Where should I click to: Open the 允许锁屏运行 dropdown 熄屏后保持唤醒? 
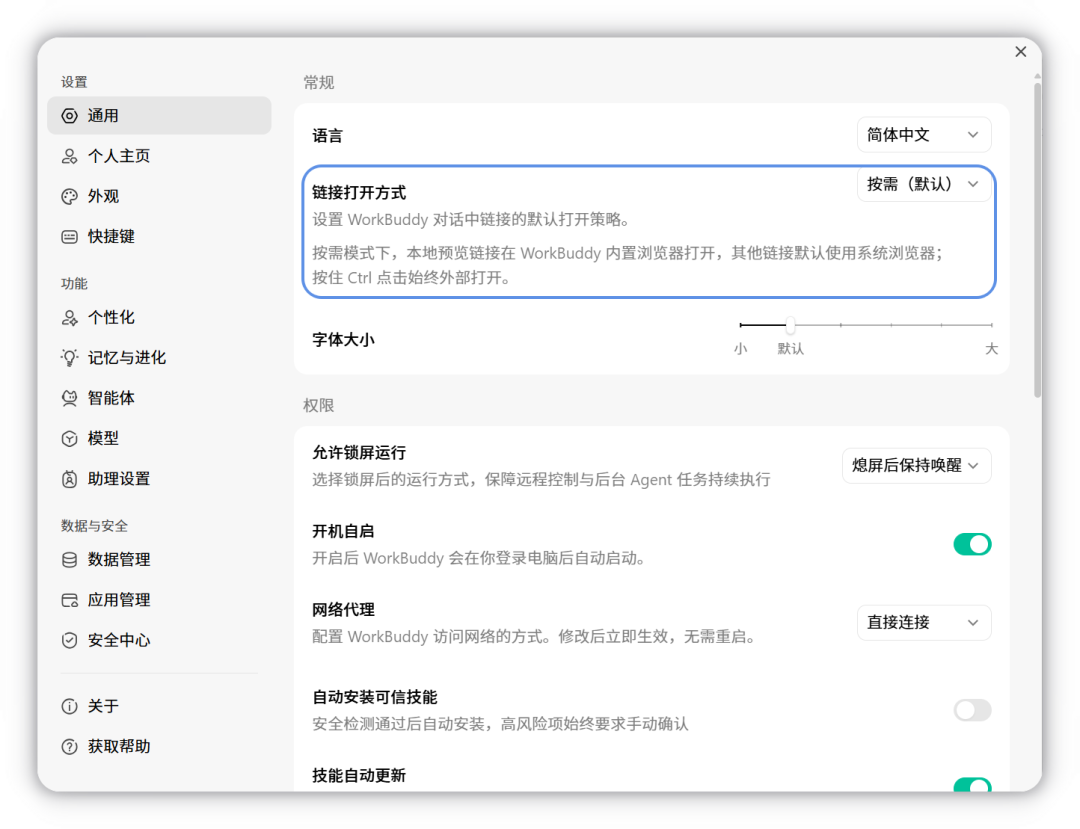(x=916, y=465)
